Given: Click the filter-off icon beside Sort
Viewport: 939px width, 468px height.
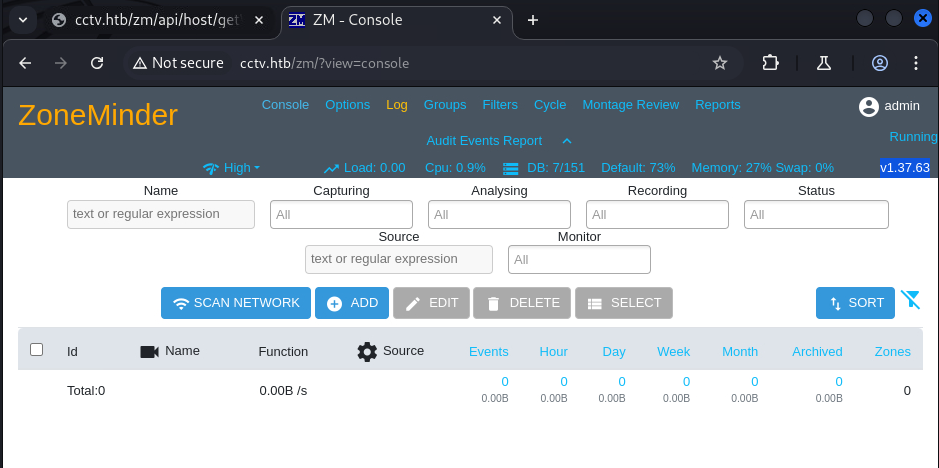Looking at the screenshot, I should point(910,300).
